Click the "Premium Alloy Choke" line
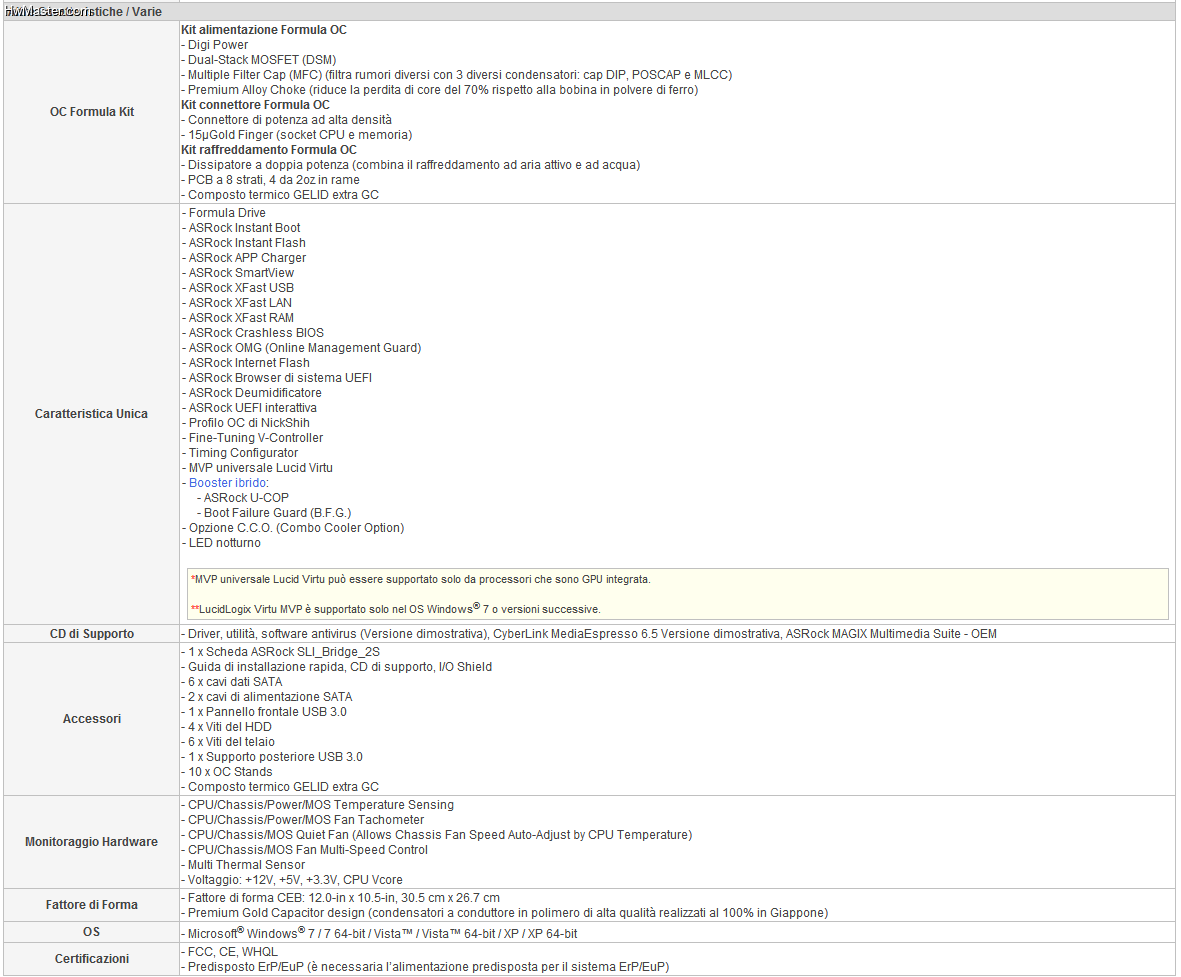The height and width of the screenshot is (977, 1181). (439, 90)
